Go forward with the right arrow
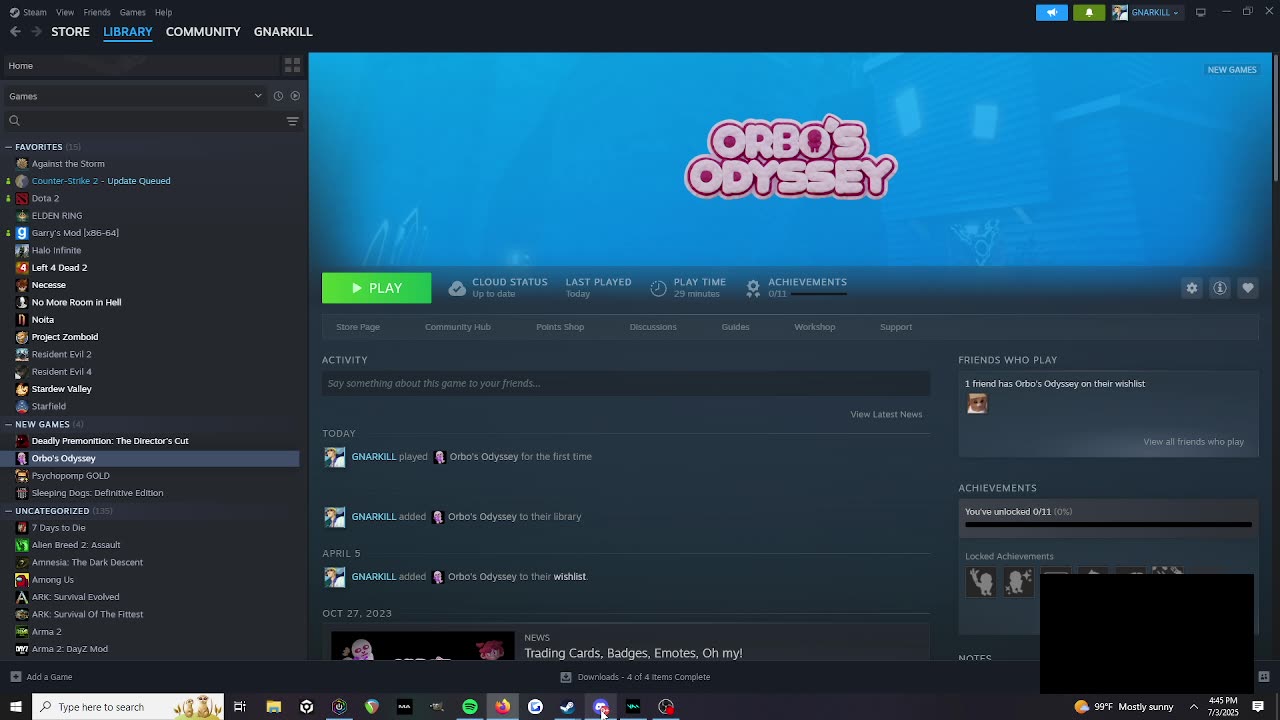The width and height of the screenshot is (1280, 720). (37, 32)
